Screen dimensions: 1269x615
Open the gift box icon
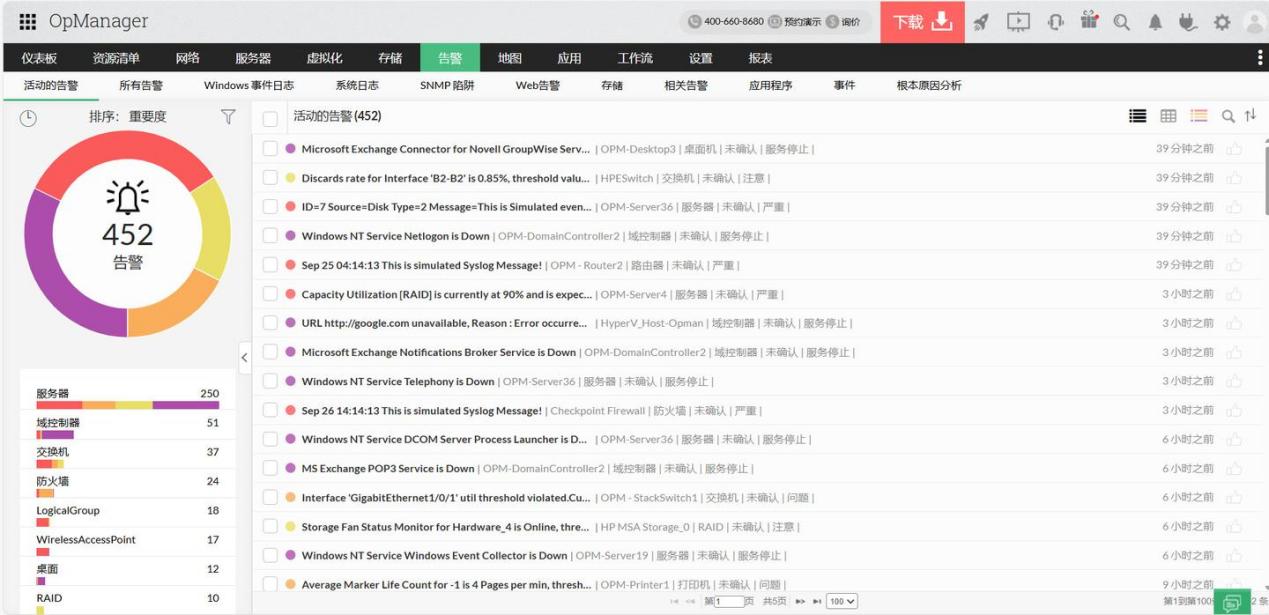click(x=1089, y=21)
